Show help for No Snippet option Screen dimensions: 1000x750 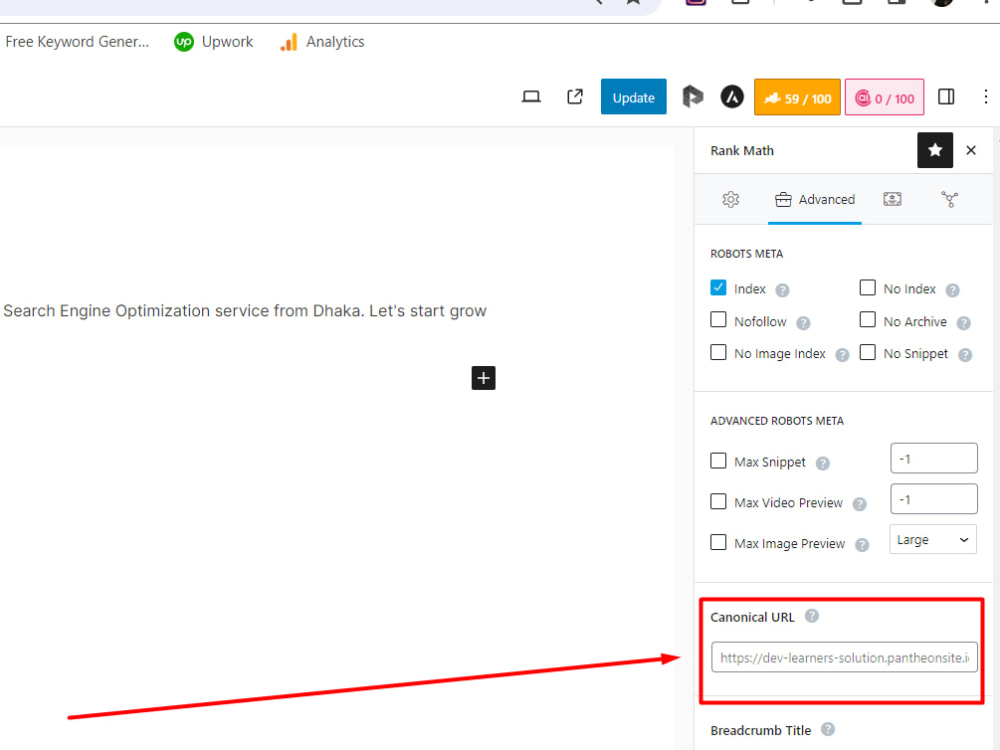click(966, 355)
